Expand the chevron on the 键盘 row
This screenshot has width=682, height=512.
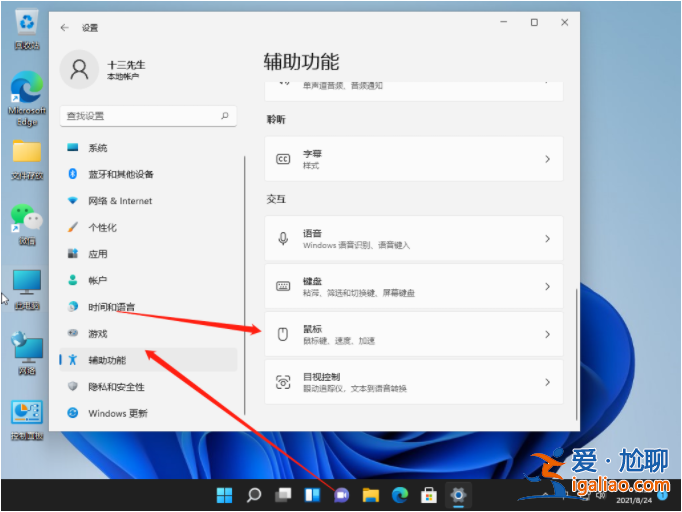548,287
